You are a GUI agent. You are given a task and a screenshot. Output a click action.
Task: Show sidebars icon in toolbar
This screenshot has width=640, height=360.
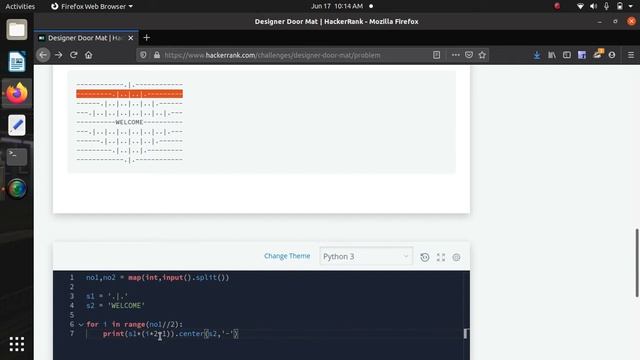click(567, 55)
